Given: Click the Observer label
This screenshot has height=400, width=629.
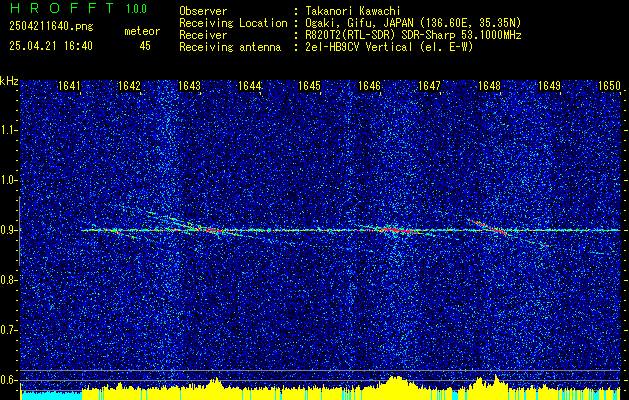Looking at the screenshot, I should coord(203,11).
